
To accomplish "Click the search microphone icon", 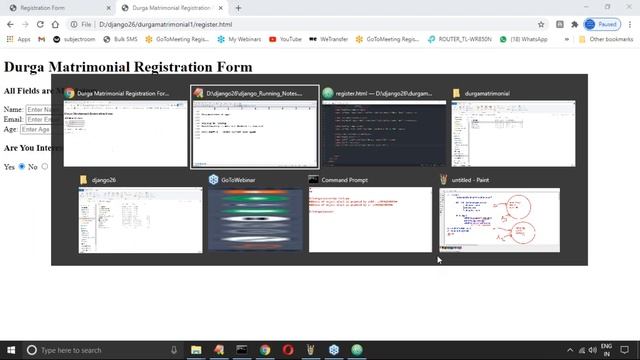I will coord(174,350).
